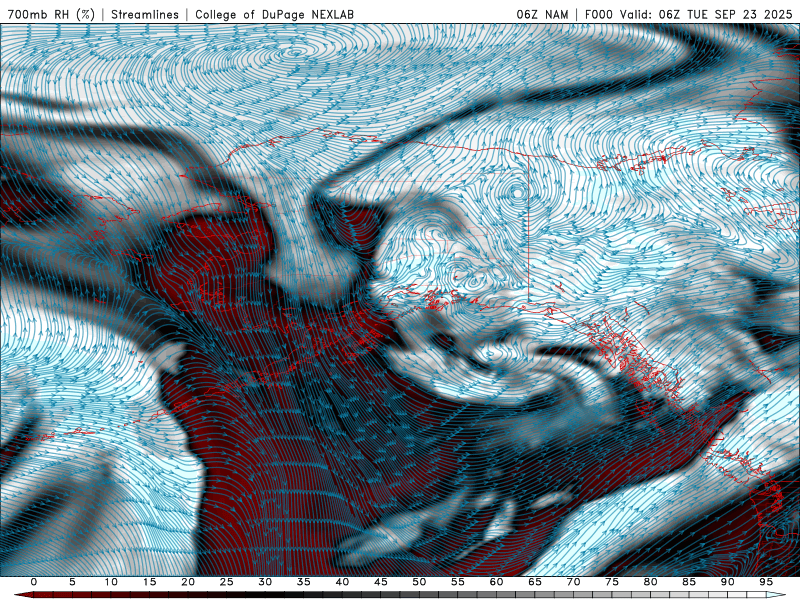Viewport: 800px width, 600px height.
Task: Click the colorbar label "20"
Action: point(188,582)
